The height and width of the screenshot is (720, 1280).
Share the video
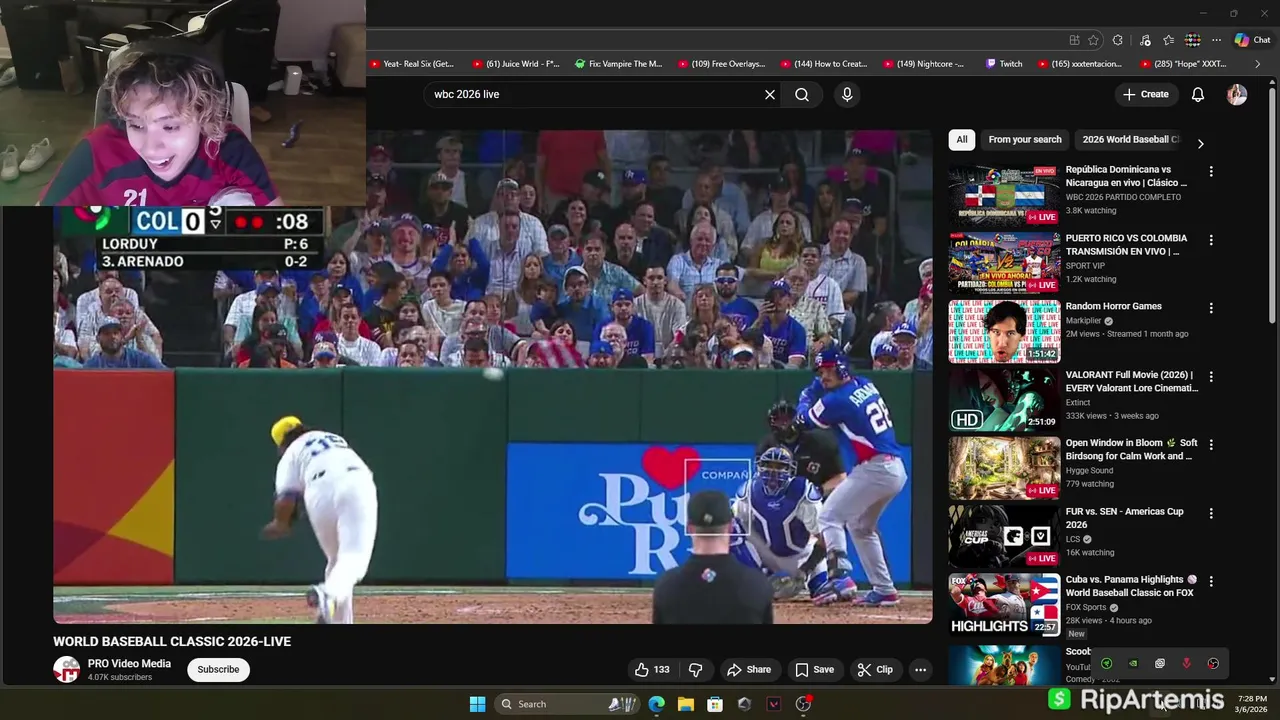[x=749, y=669]
